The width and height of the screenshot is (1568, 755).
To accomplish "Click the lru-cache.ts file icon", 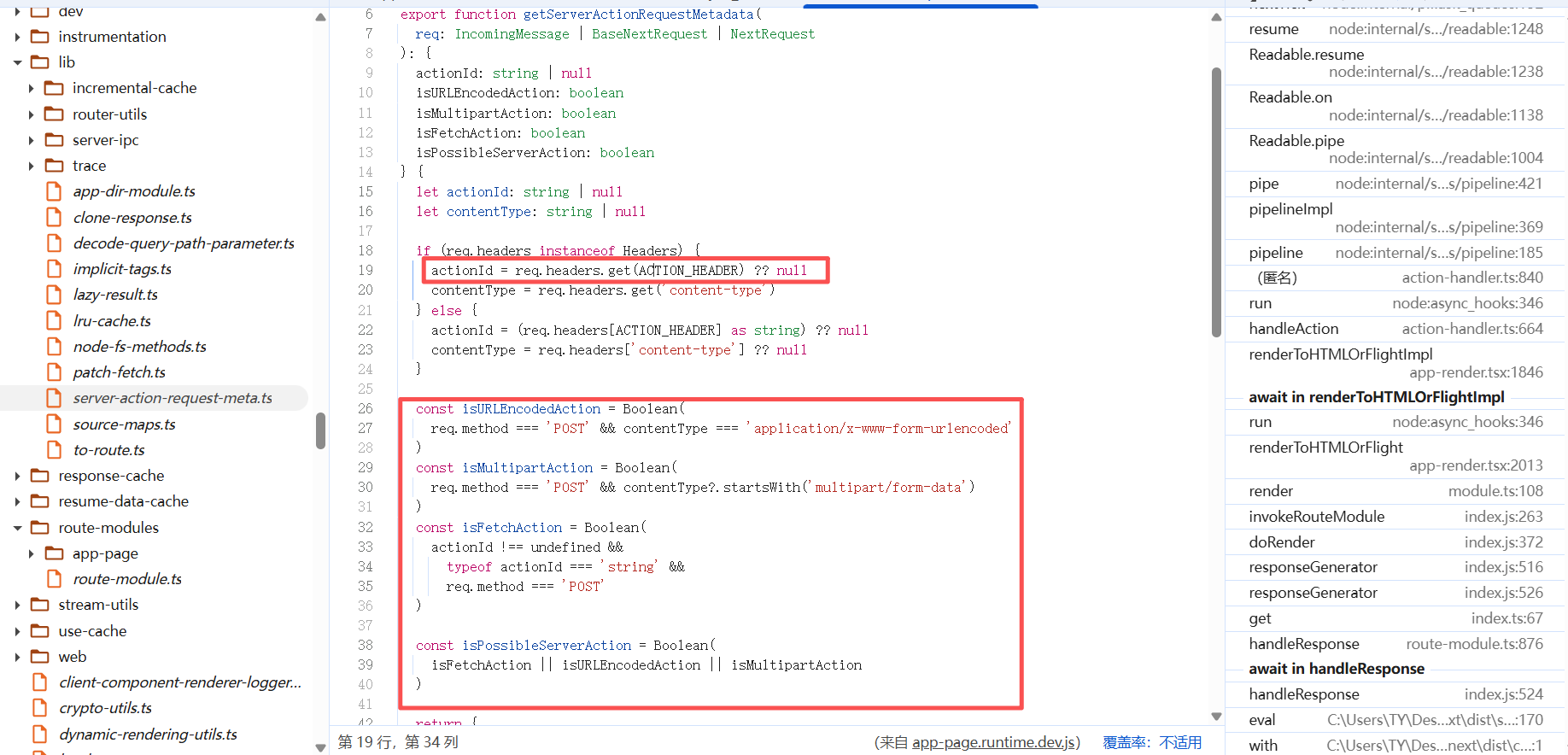I will (x=54, y=321).
